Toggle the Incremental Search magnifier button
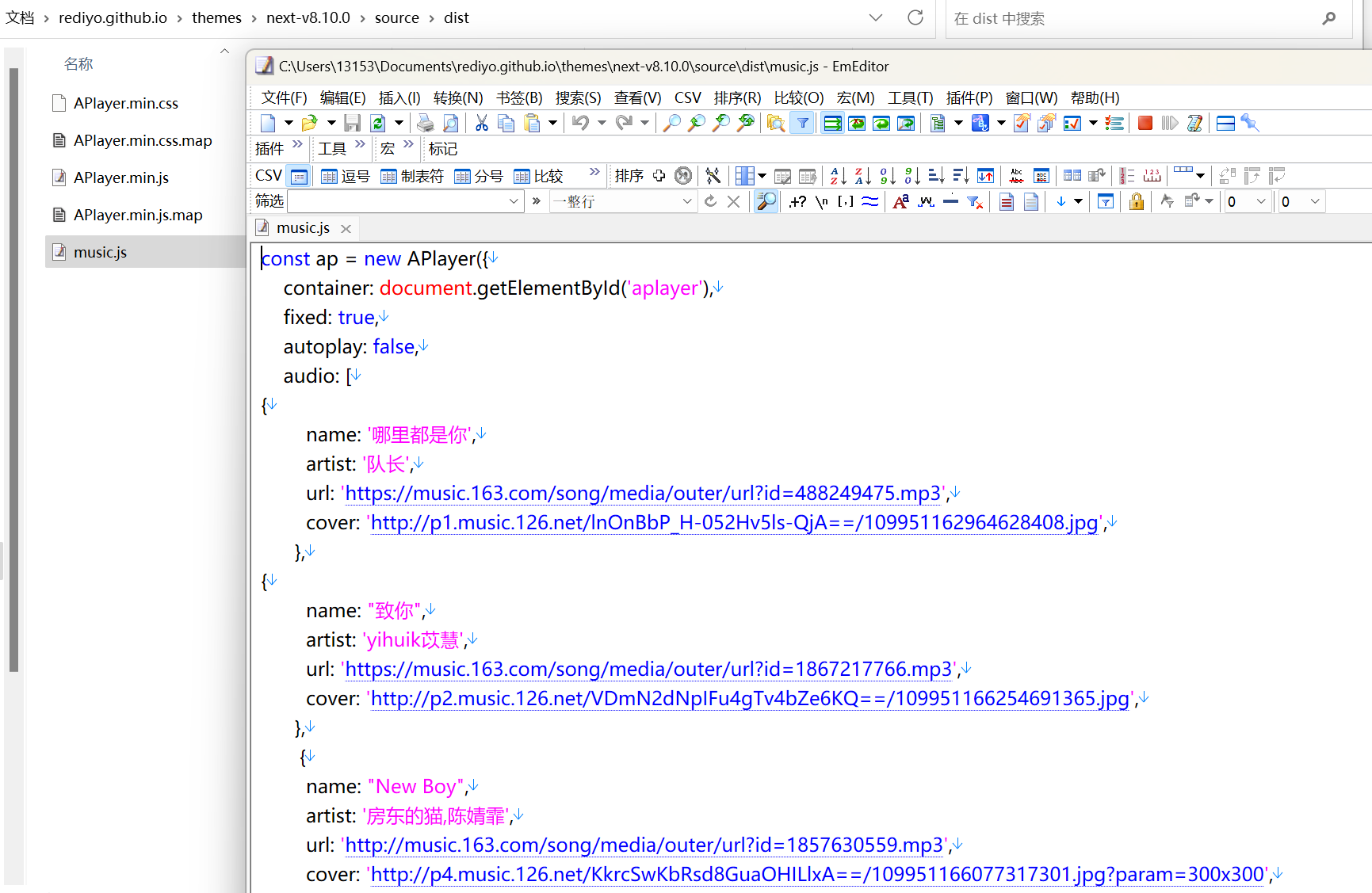Screen dimensions: 1372x893 coord(766,201)
